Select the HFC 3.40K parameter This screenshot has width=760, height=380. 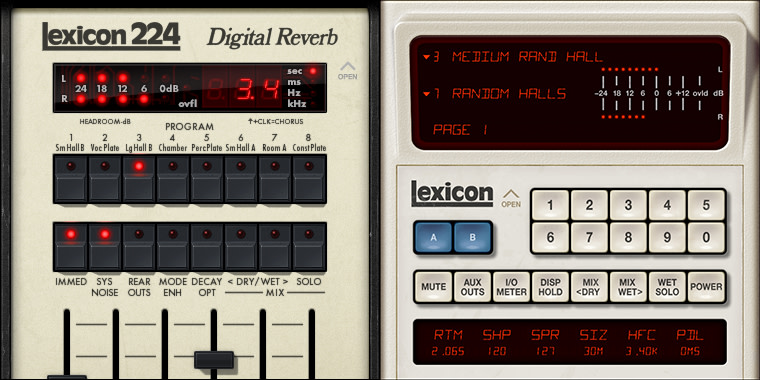642,343
